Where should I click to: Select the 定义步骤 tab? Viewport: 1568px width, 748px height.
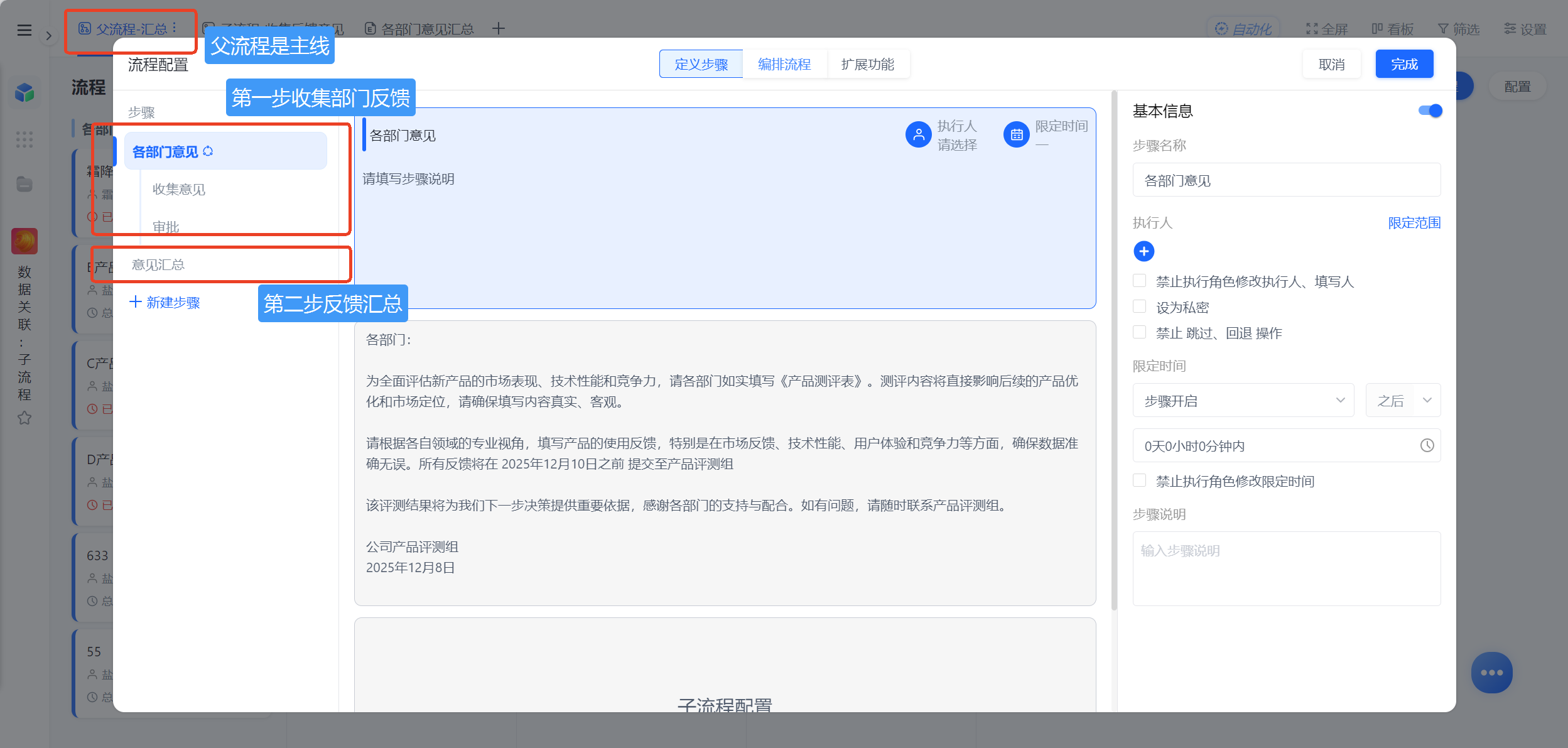701,64
